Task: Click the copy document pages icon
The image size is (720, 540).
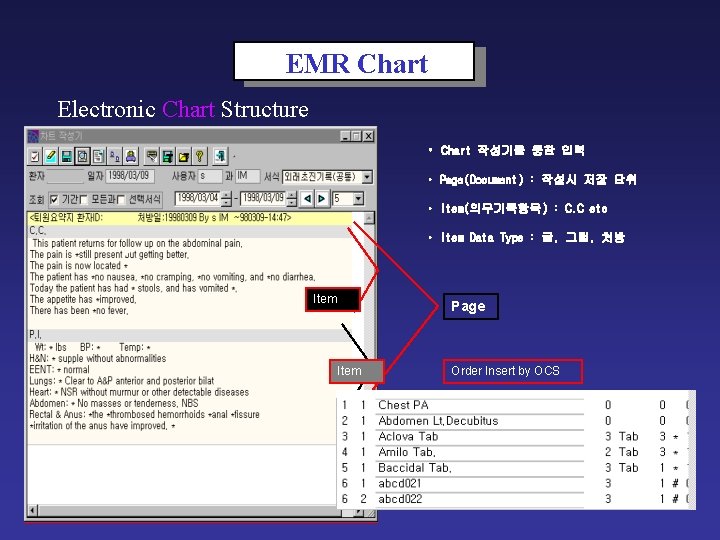Action: [98, 157]
